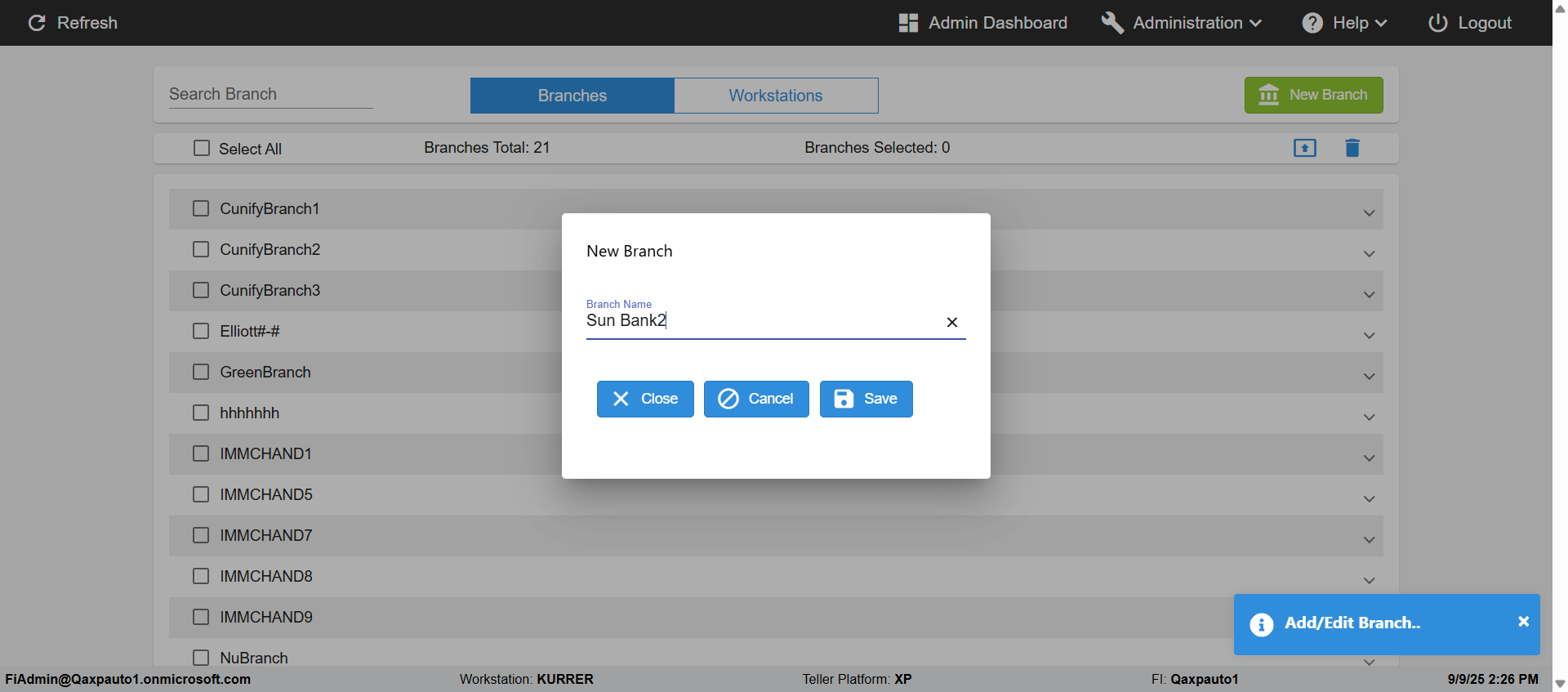1568x692 pixels.
Task: Check the IMMCHAND5 checkbox
Action: pos(201,494)
